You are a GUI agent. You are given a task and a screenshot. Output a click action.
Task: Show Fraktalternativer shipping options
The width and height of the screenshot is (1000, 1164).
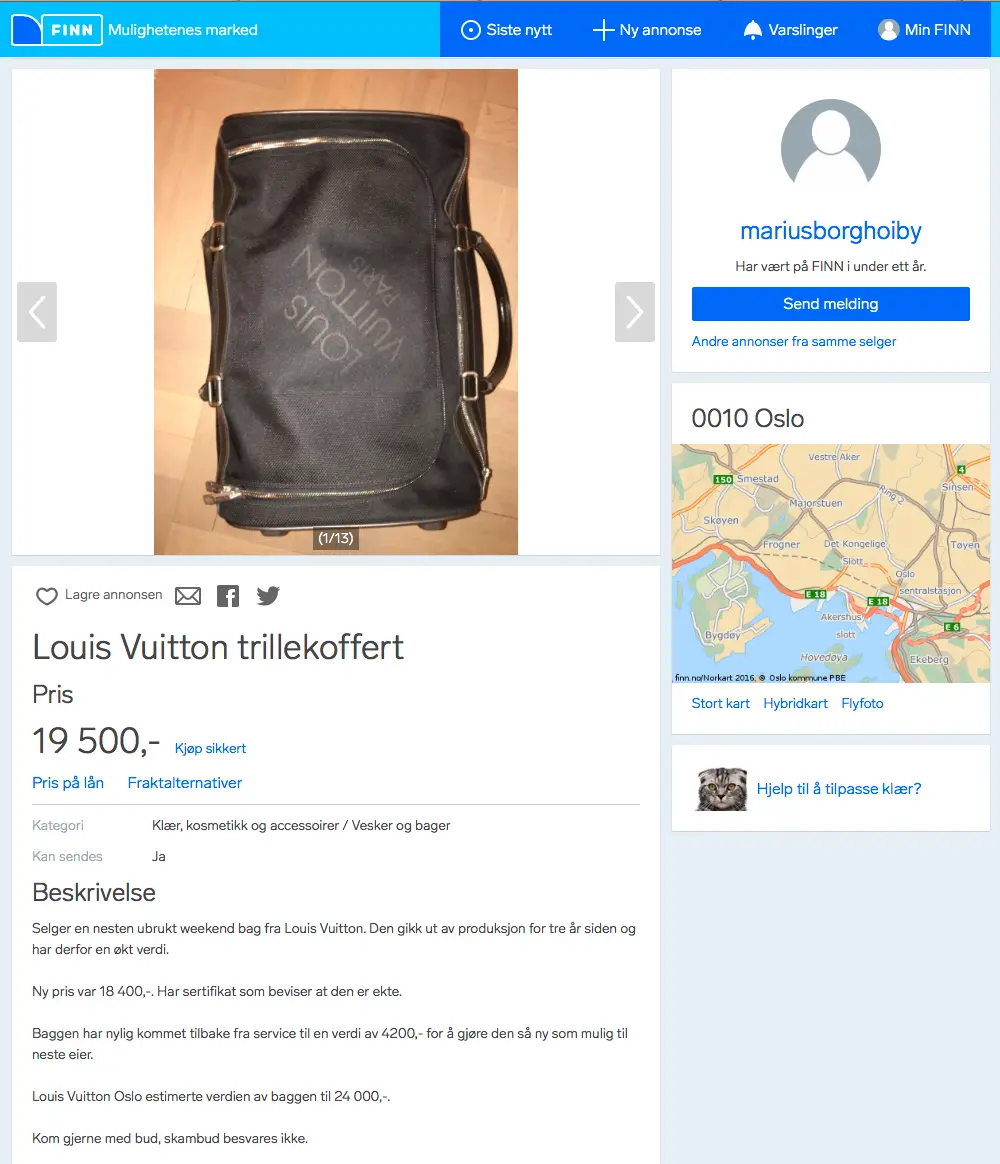[185, 782]
